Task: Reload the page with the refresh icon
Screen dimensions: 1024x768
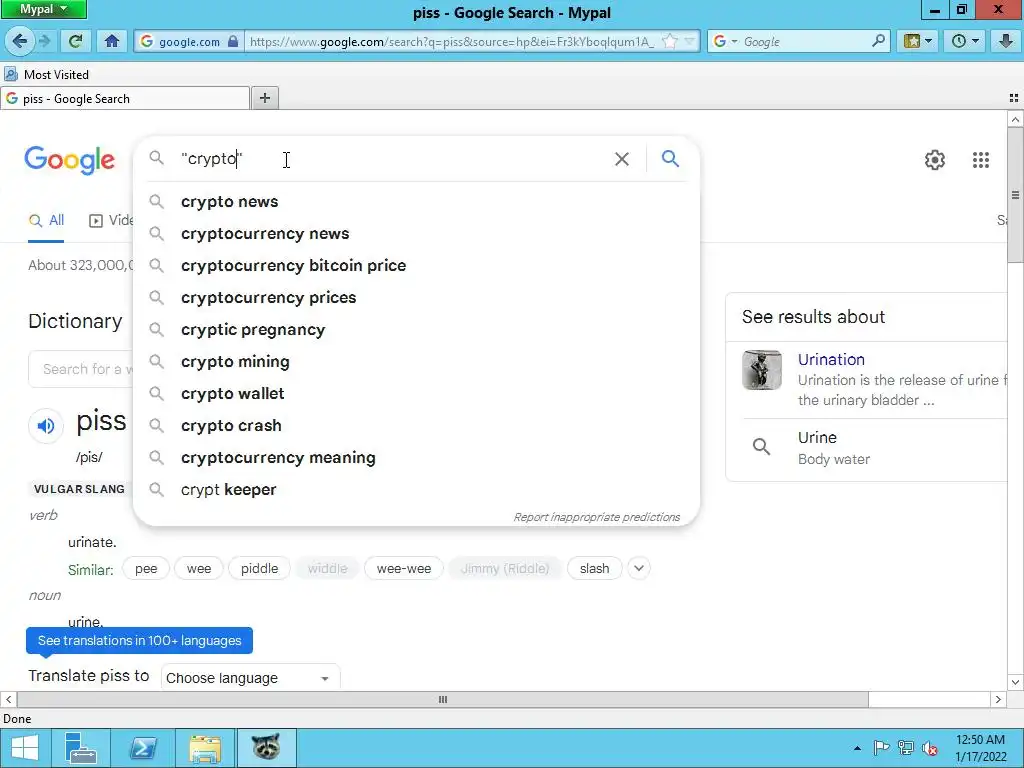Action: pyautogui.click(x=76, y=41)
